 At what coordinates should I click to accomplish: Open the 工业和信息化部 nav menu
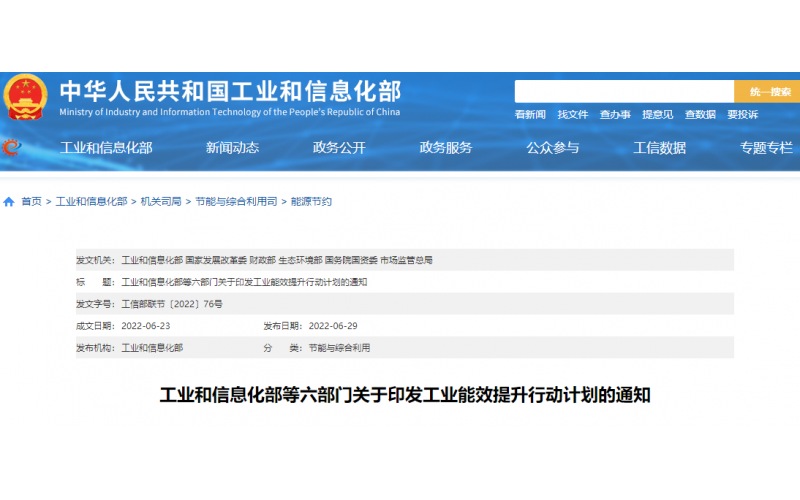click(x=106, y=148)
